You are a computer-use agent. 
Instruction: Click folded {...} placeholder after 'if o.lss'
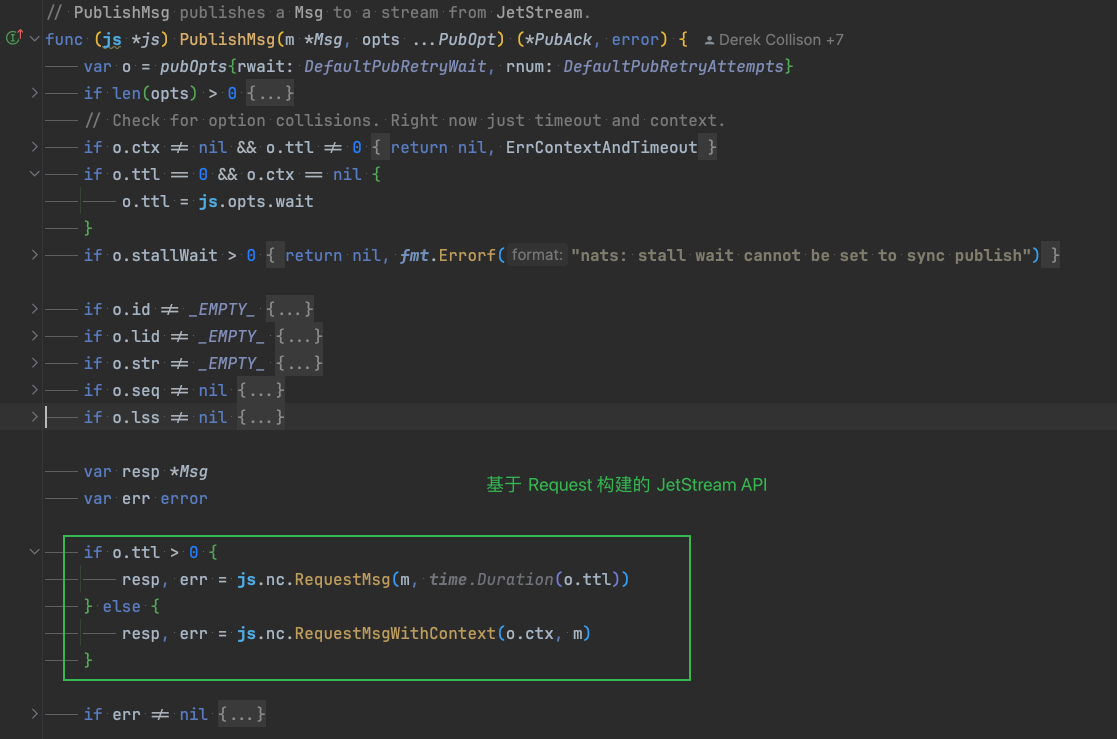click(261, 417)
